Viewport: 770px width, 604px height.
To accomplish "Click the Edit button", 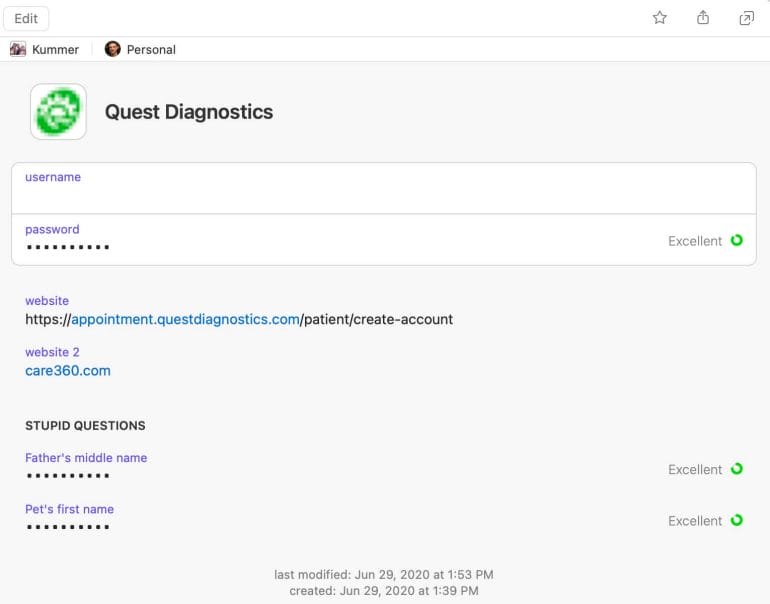I will pos(26,19).
